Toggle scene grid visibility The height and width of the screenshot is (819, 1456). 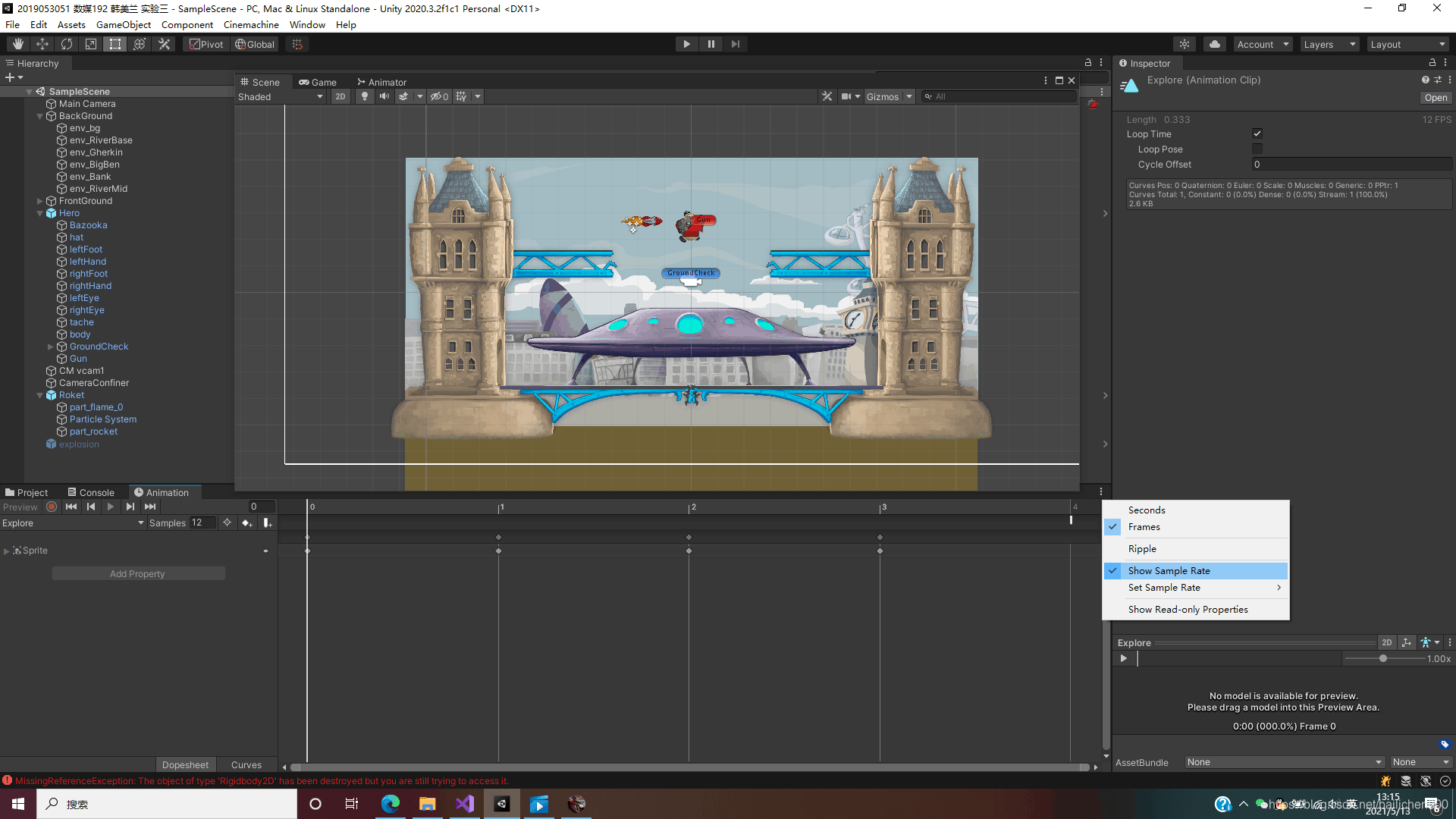pos(461,96)
